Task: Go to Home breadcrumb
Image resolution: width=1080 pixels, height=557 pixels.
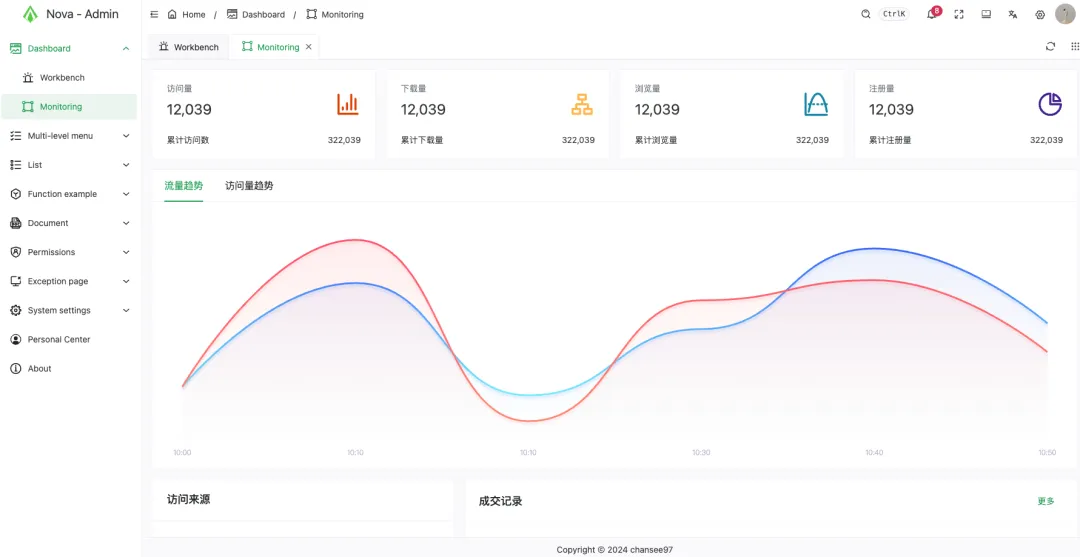Action: [187, 14]
